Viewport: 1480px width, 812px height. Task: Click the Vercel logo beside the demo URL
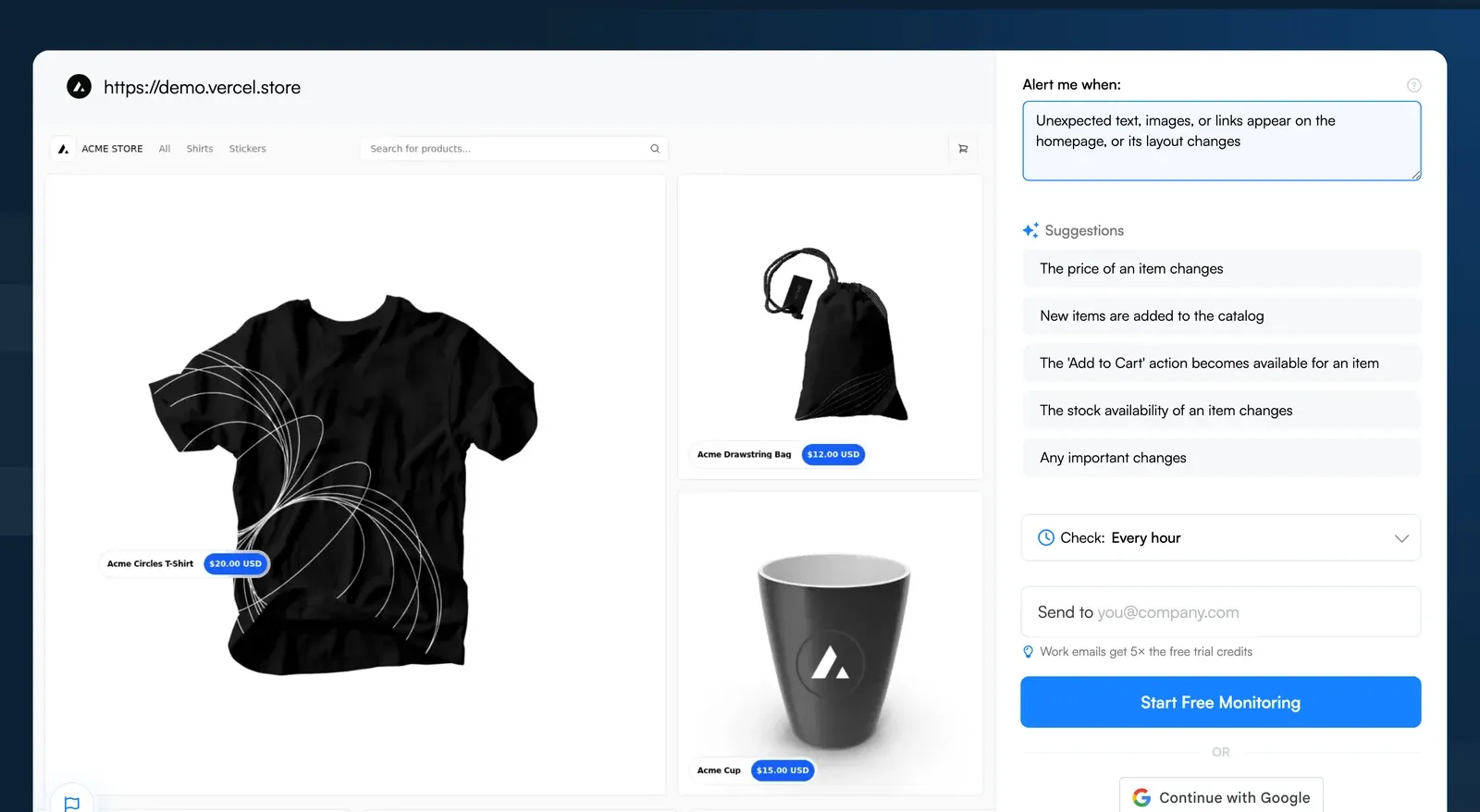80,87
